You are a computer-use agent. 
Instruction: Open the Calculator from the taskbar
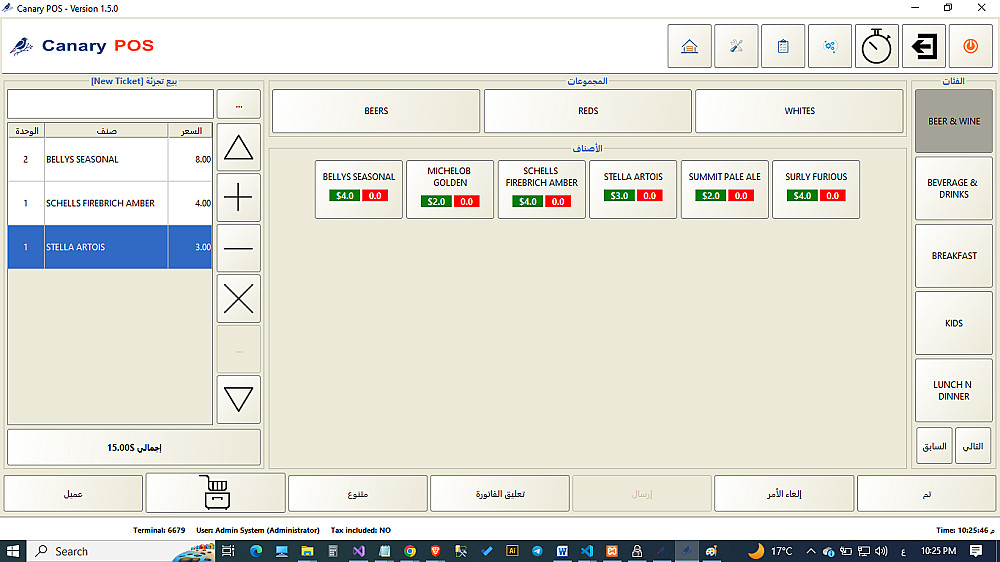(x=333, y=551)
